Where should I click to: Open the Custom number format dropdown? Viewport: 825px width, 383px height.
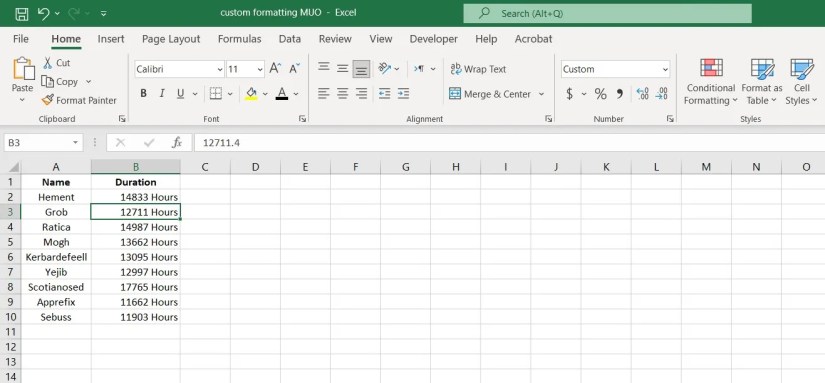pyautogui.click(x=665, y=69)
